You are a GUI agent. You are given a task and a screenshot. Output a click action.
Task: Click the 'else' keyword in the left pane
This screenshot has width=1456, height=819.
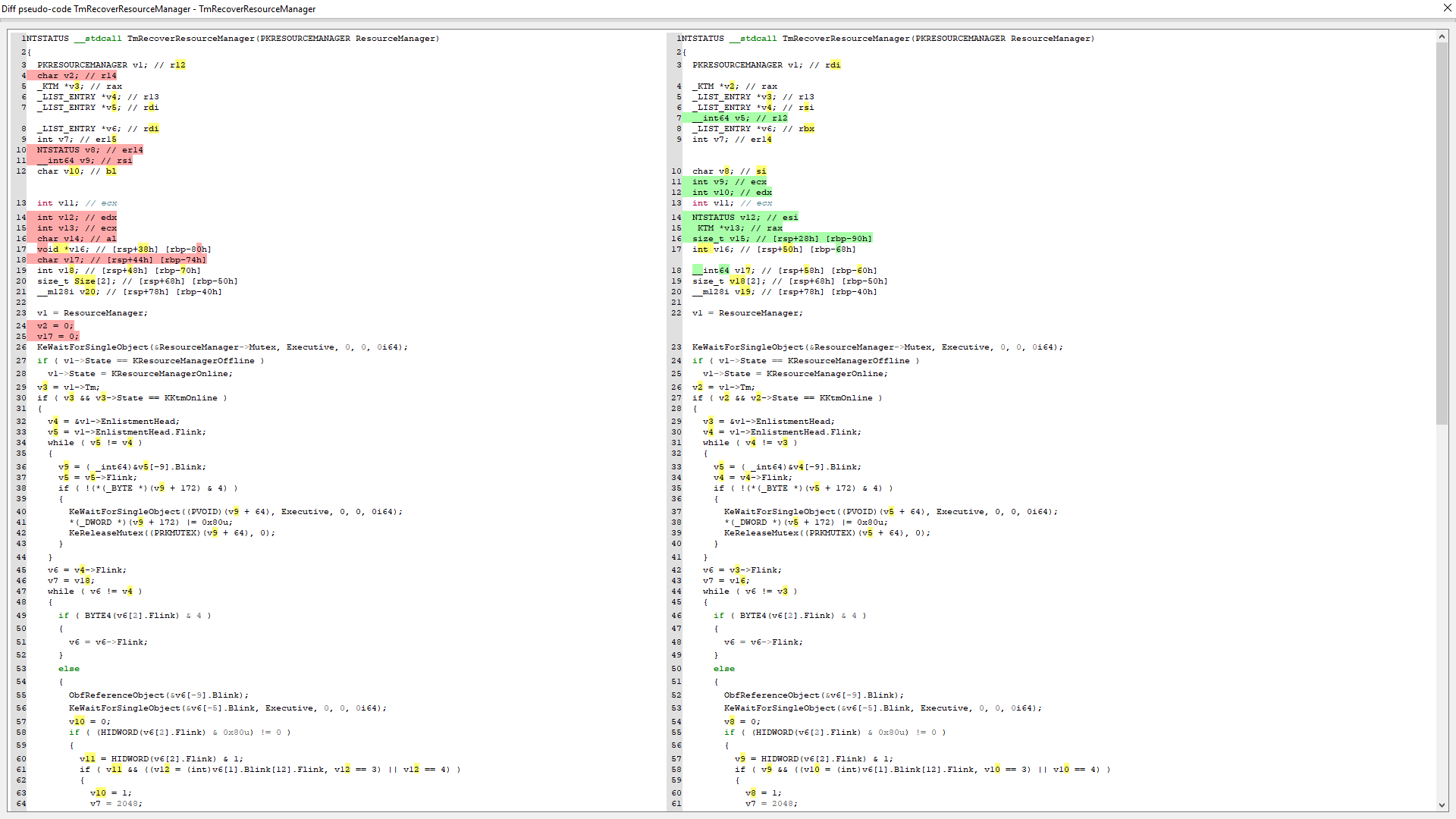tap(68, 669)
